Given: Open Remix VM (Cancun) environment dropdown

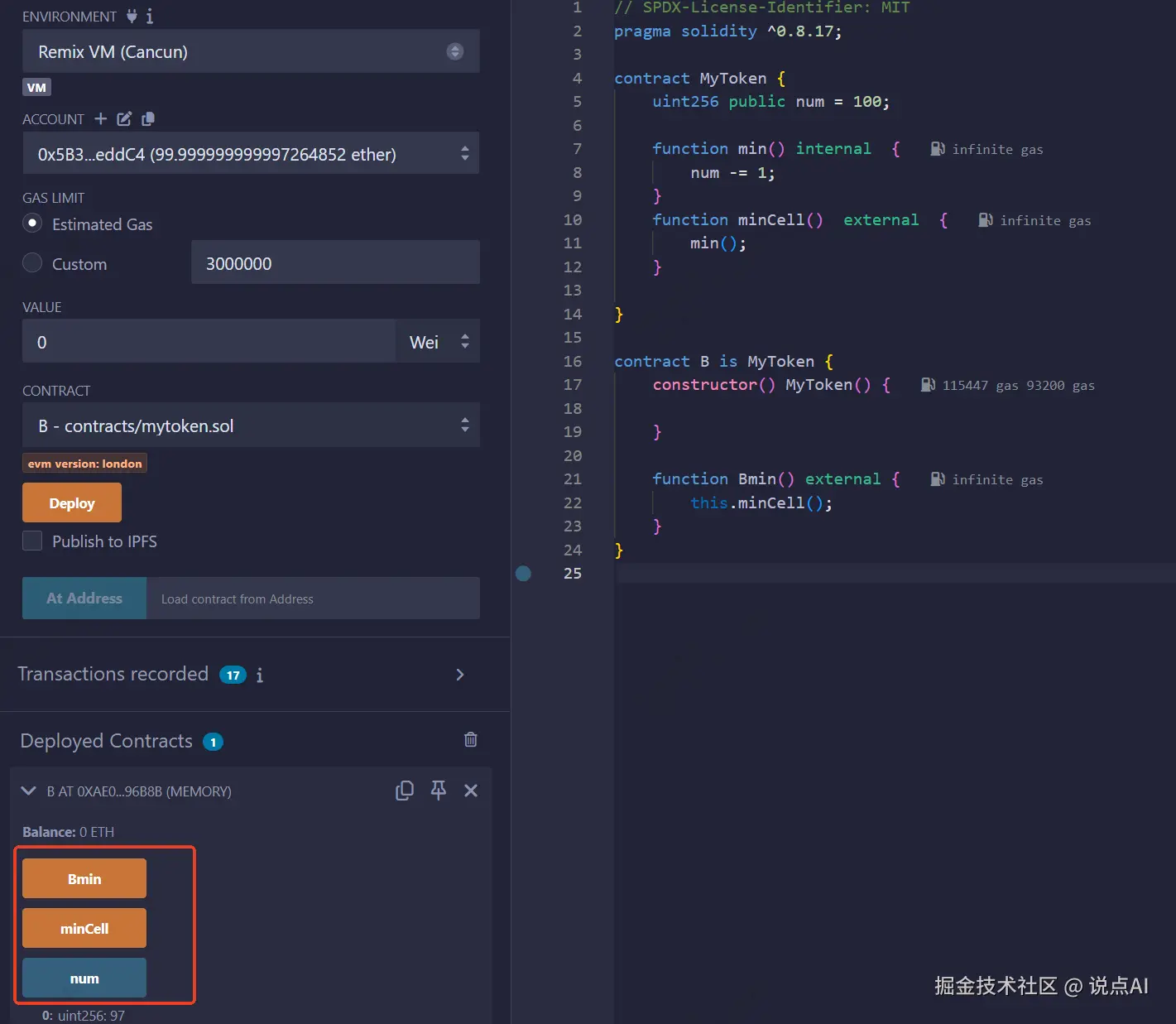Looking at the screenshot, I should point(251,51).
